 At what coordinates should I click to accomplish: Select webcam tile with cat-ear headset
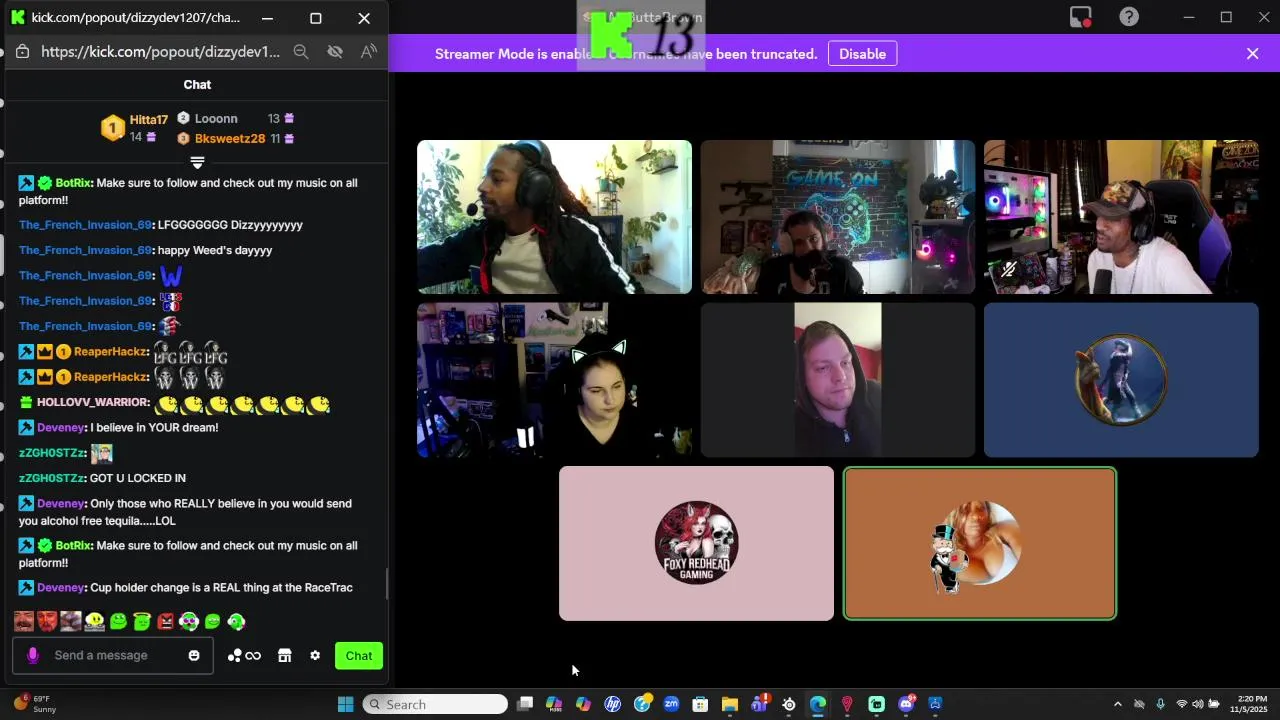(x=554, y=380)
